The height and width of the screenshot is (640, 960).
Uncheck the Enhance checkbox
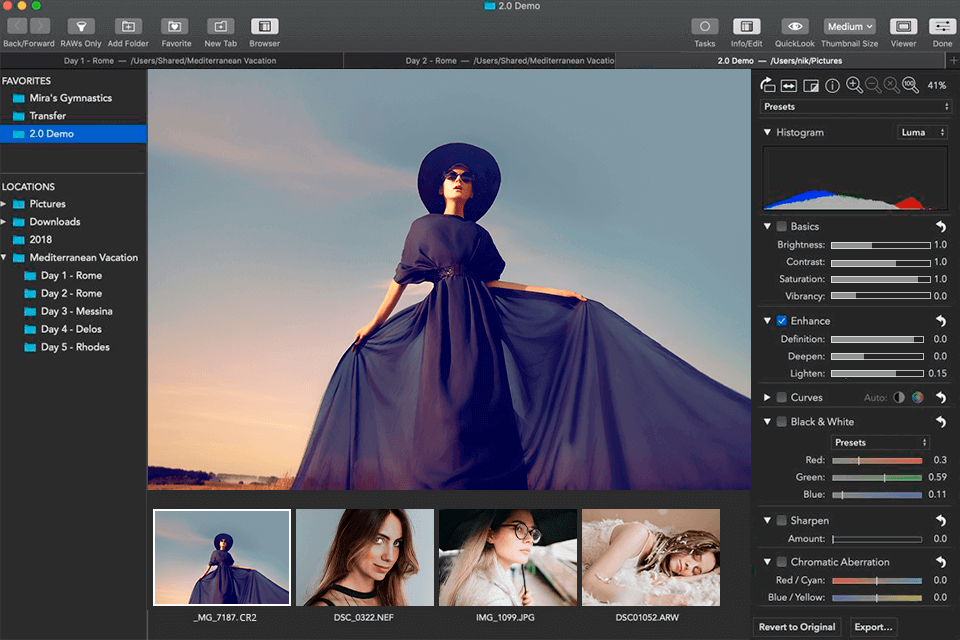point(782,321)
